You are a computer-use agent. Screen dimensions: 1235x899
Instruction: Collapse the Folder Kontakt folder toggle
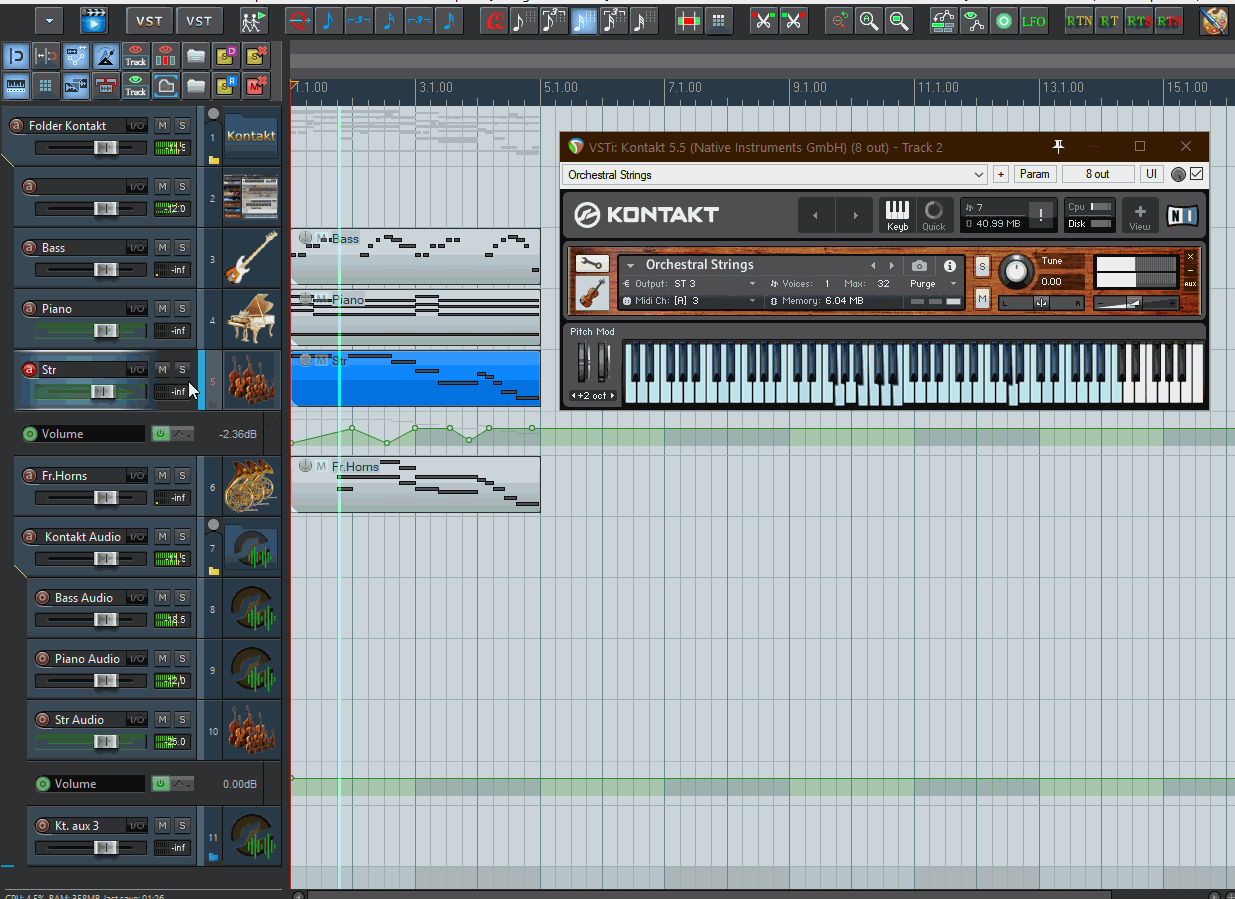tap(213, 114)
